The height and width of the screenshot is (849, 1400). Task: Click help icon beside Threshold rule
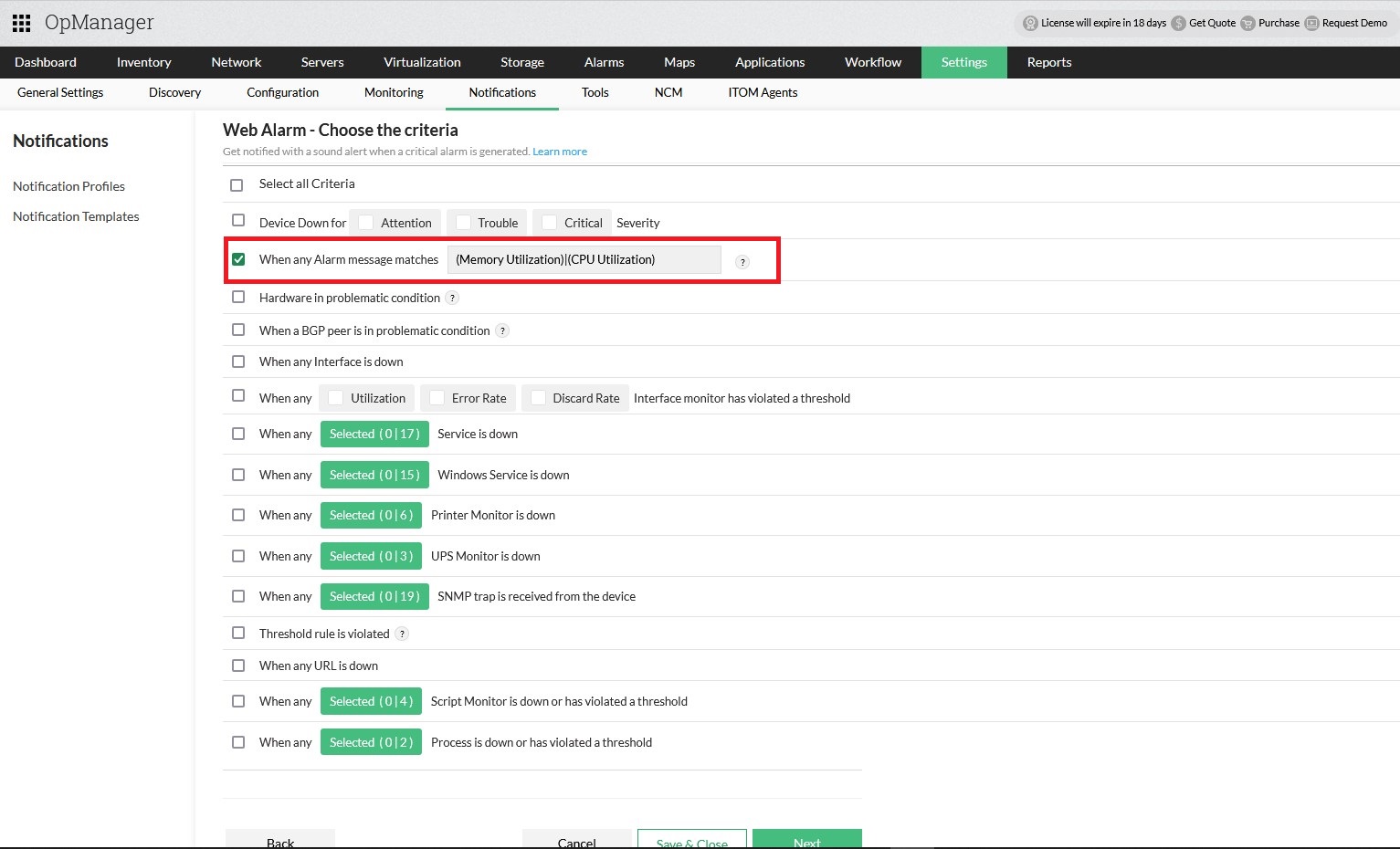(x=402, y=634)
